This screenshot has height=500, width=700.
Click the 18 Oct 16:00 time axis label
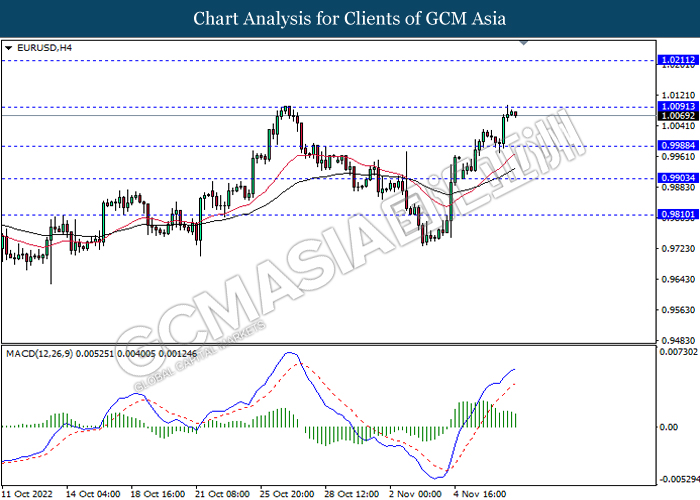tap(158, 494)
